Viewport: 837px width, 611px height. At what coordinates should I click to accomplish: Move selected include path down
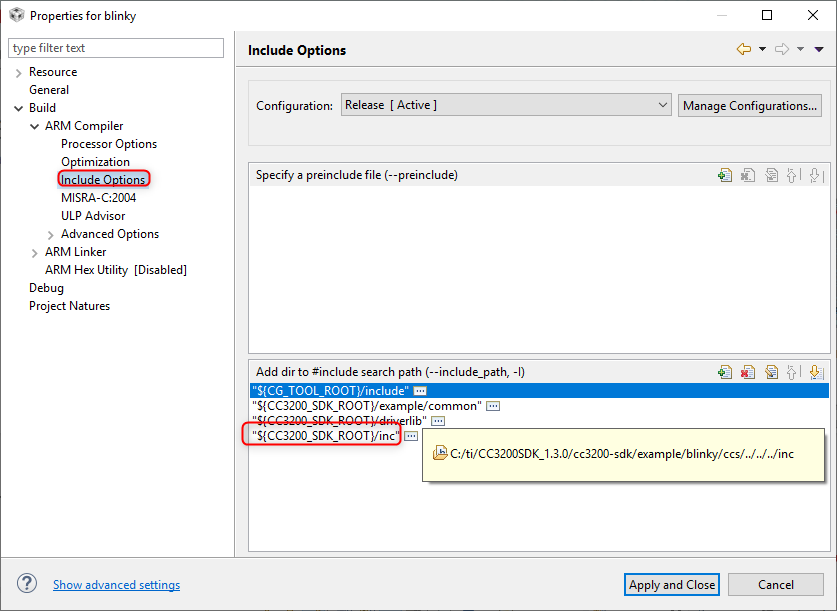(815, 372)
